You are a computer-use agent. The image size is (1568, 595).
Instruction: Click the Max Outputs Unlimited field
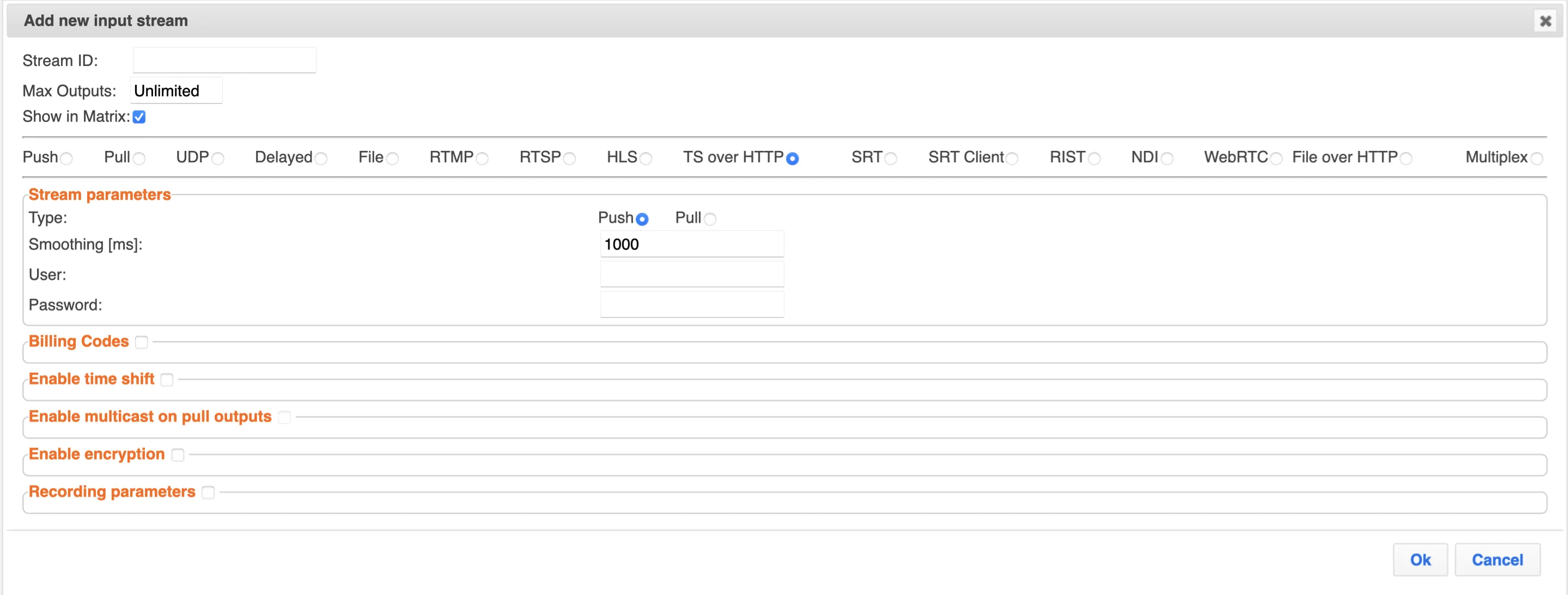tap(177, 91)
